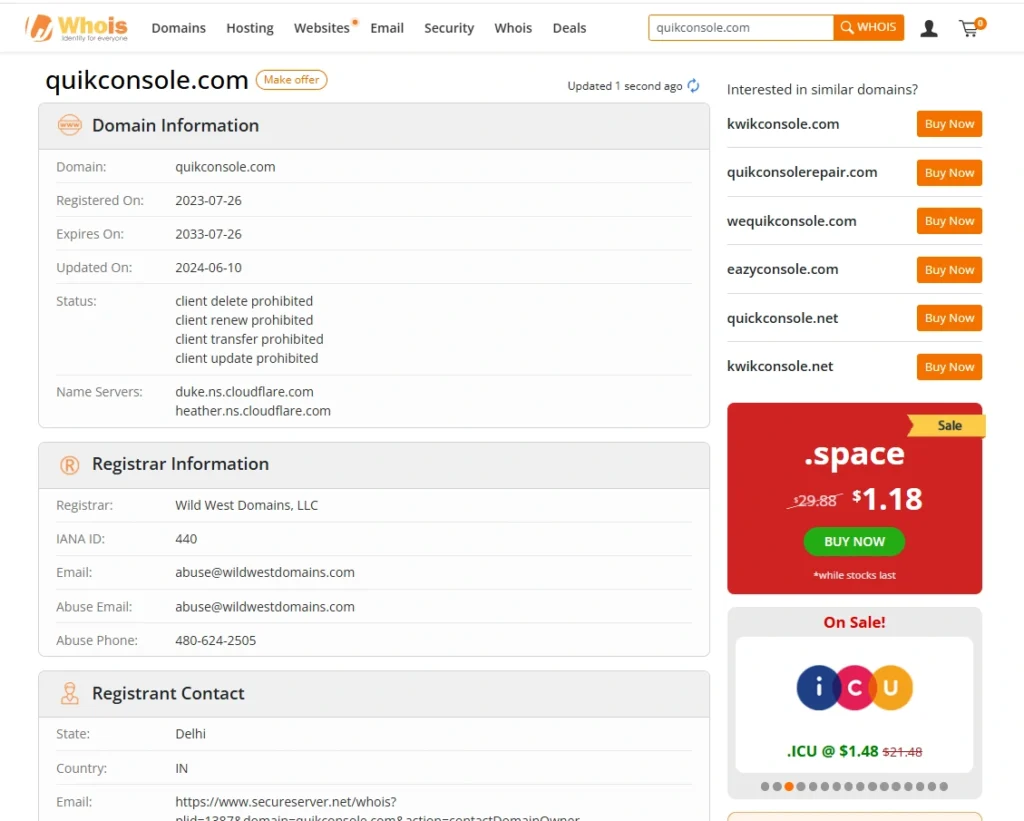Screen dimensions: 1024x821
Task: Click the Registrar Information R icon
Action: (x=70, y=464)
